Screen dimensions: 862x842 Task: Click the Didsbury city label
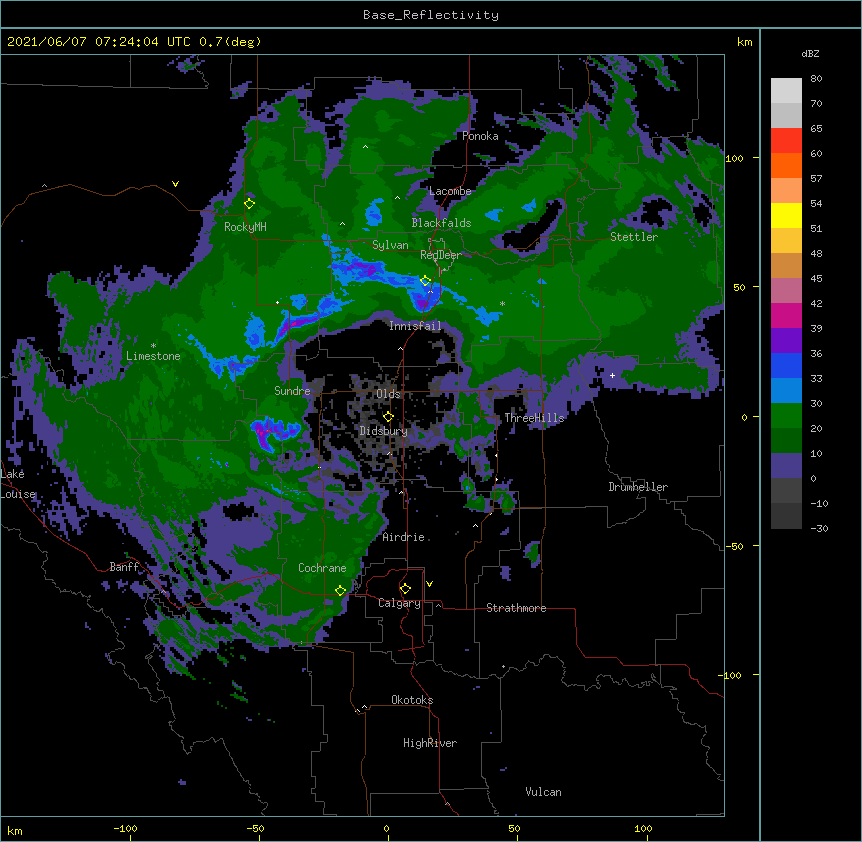click(x=383, y=431)
